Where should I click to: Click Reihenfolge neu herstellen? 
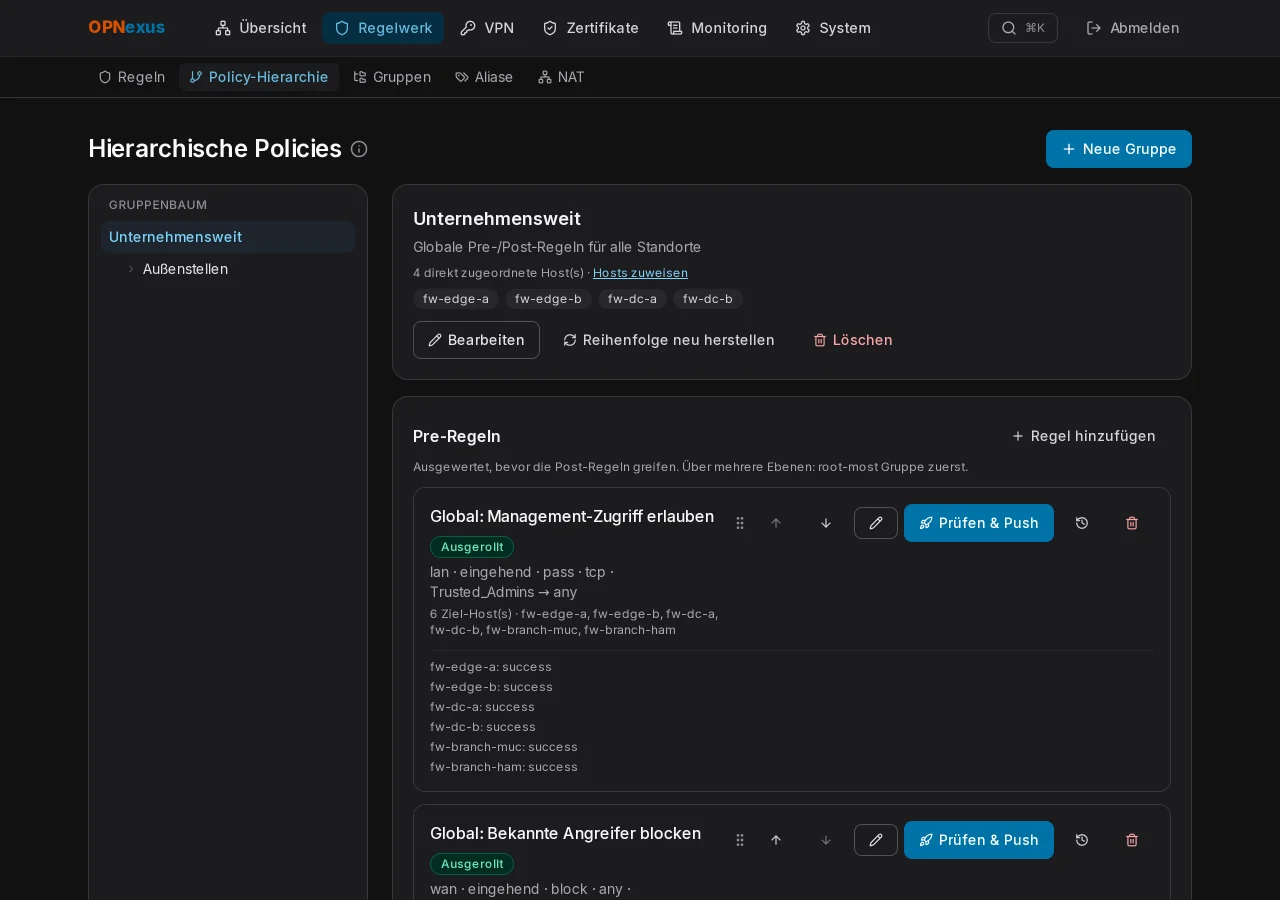(x=669, y=340)
